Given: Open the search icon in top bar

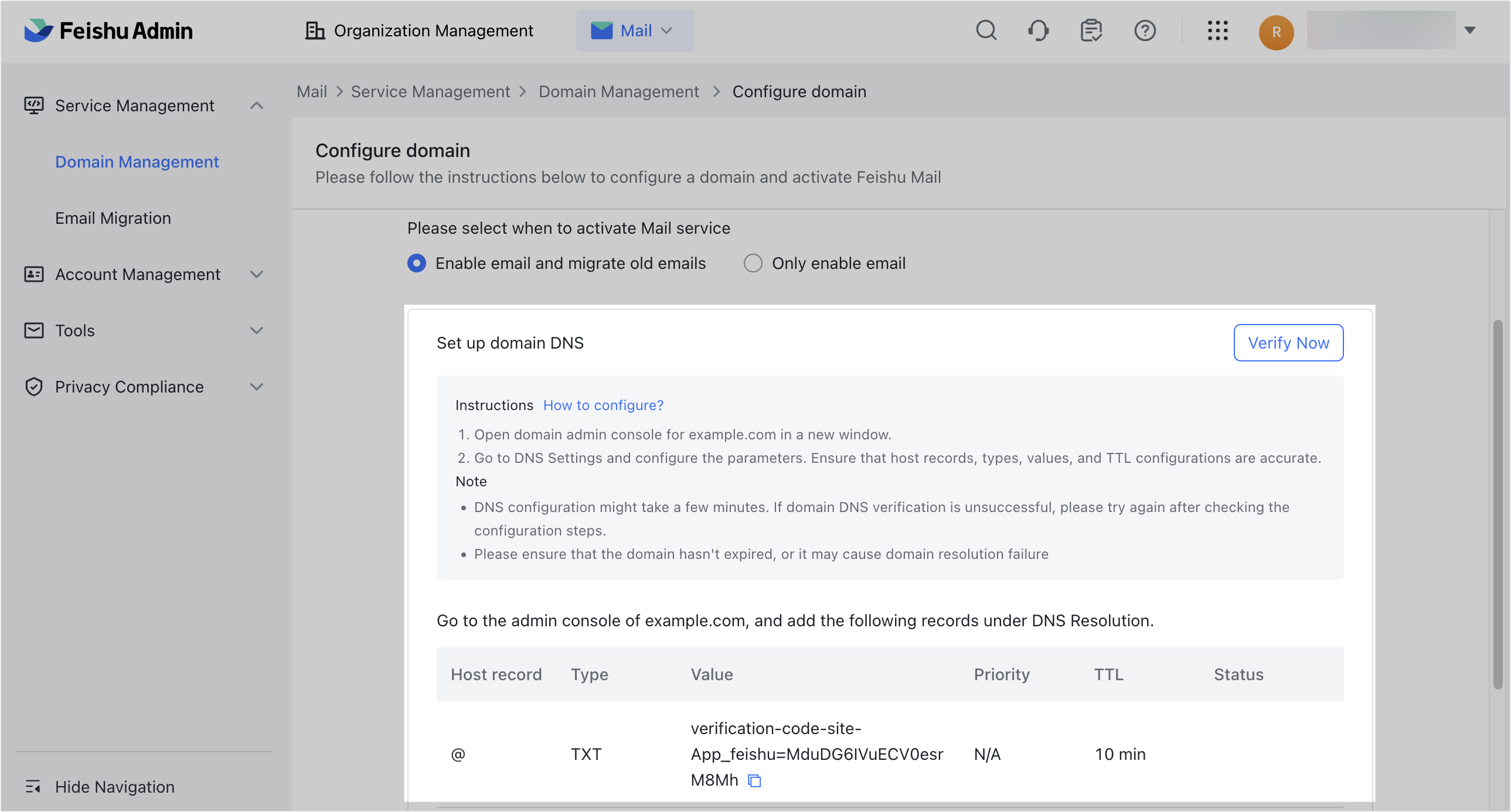Looking at the screenshot, I should [986, 30].
